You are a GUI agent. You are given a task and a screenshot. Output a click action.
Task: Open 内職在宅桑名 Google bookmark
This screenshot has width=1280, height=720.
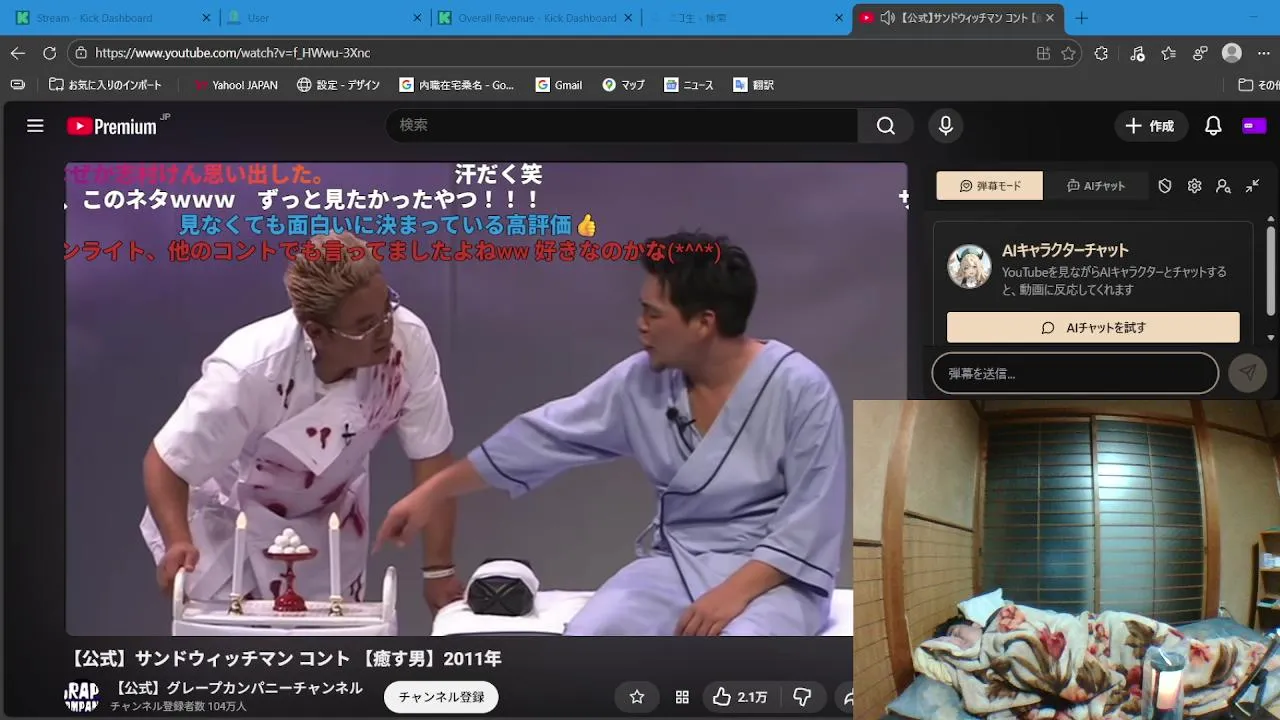457,85
